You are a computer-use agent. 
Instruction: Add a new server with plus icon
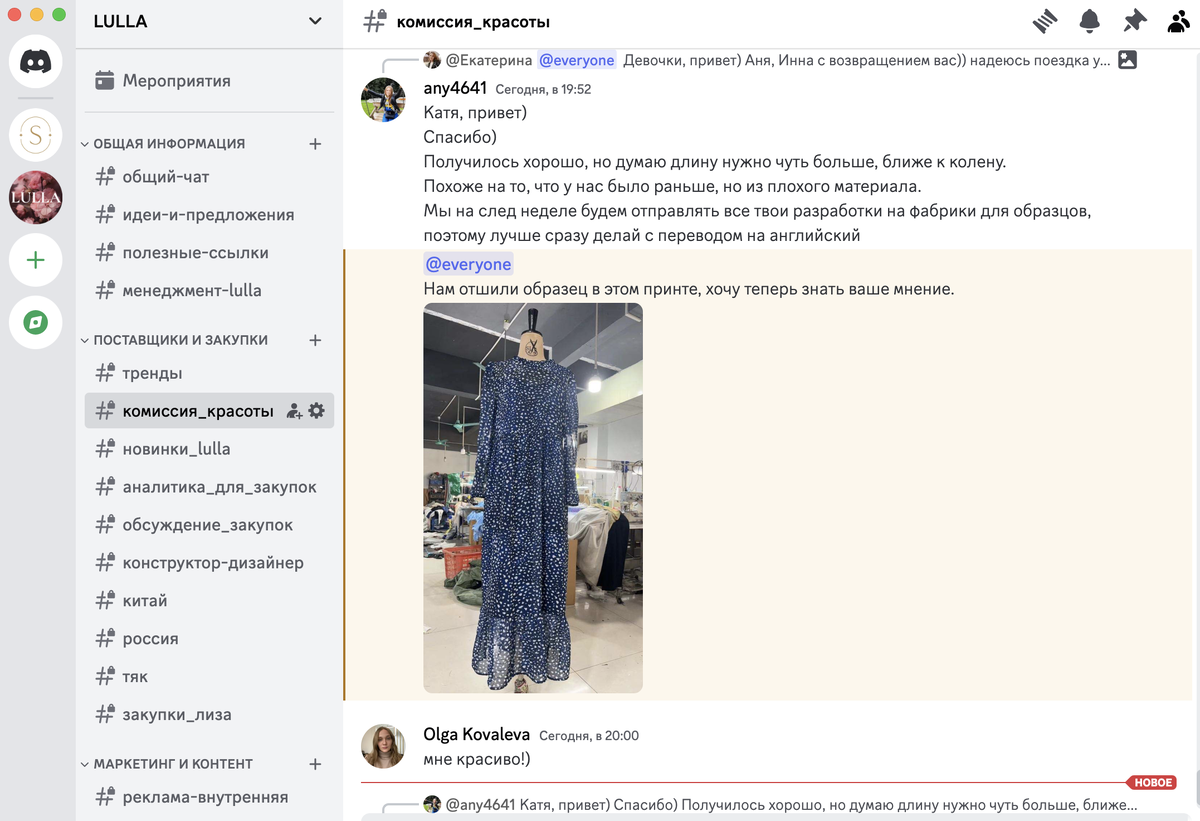tap(36, 260)
